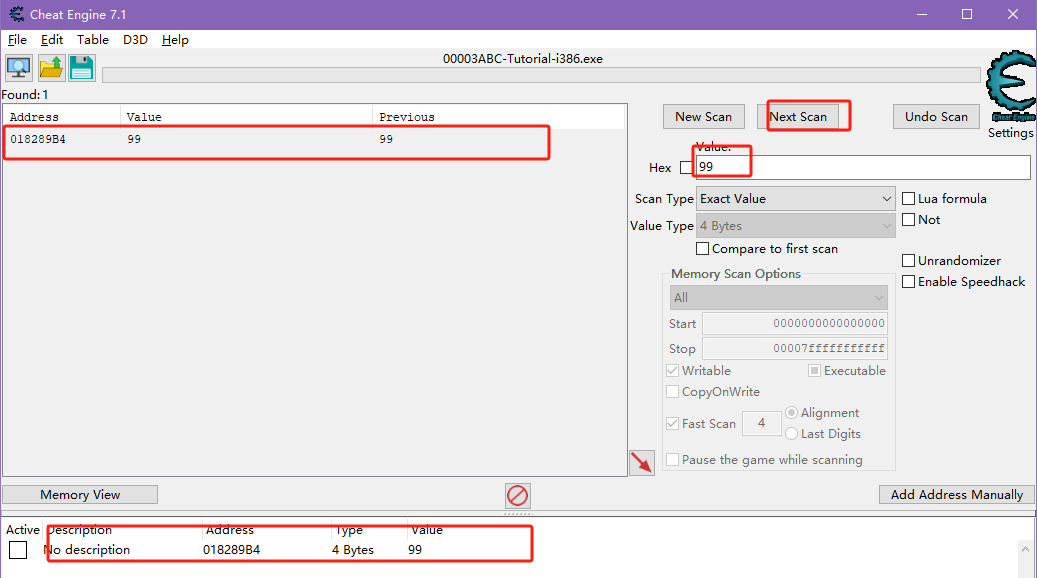Check Compare to first scan
Image resolution: width=1037 pixels, height=578 pixels.
coord(702,249)
